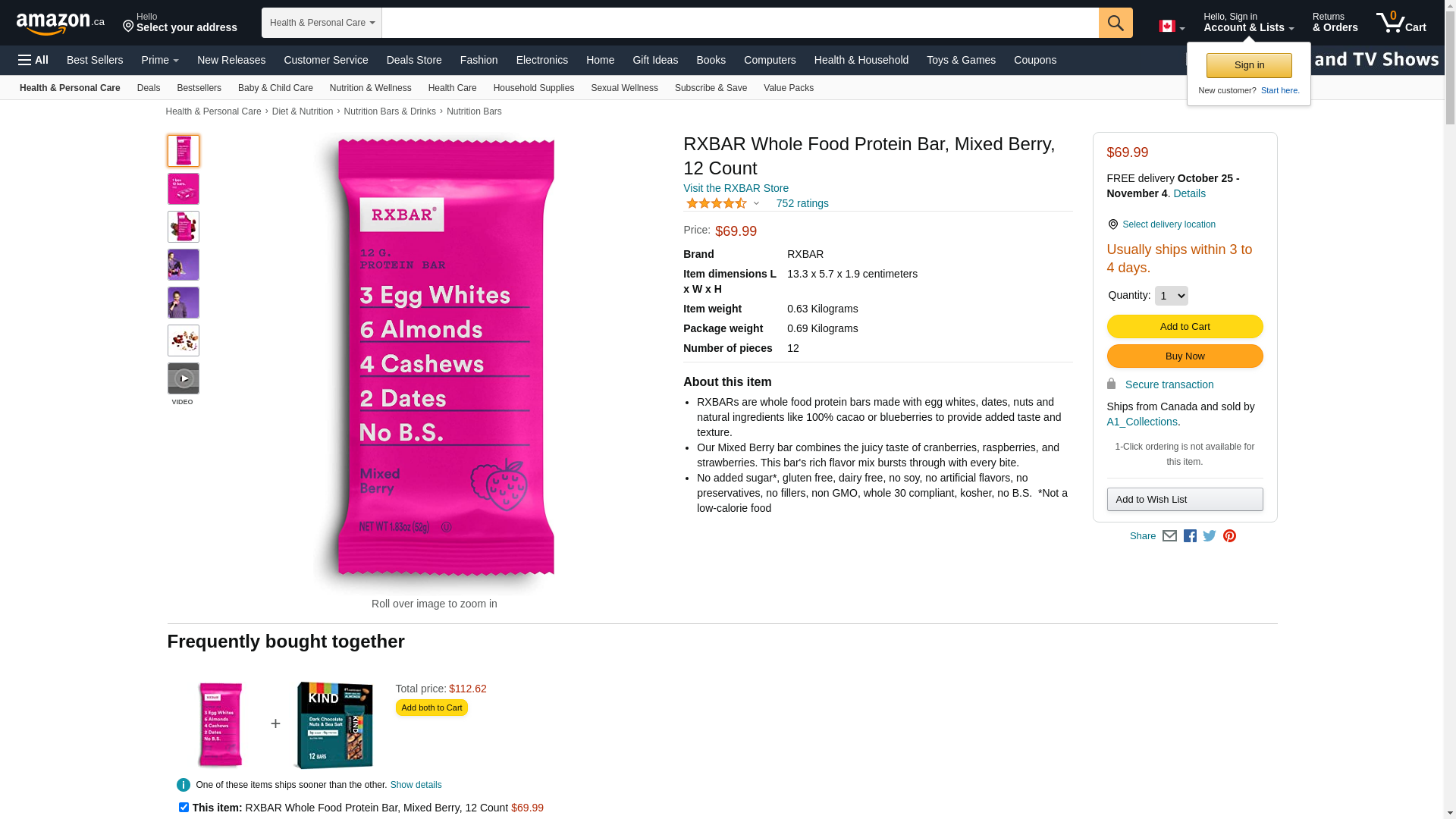The image size is (1456, 819).
Task: Share product on Facebook icon
Action: point(1190,536)
